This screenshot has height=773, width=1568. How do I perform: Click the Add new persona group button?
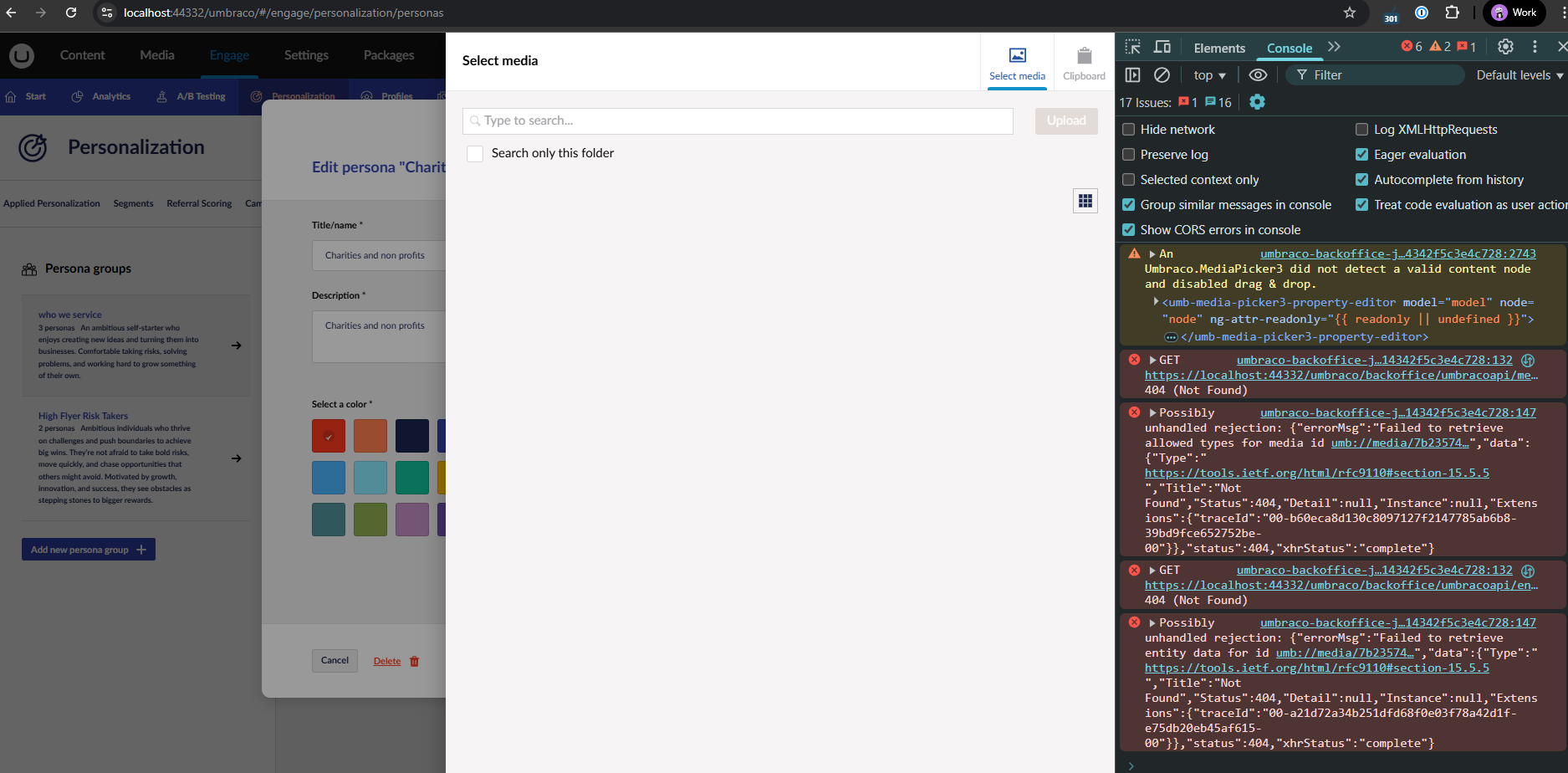click(x=89, y=550)
